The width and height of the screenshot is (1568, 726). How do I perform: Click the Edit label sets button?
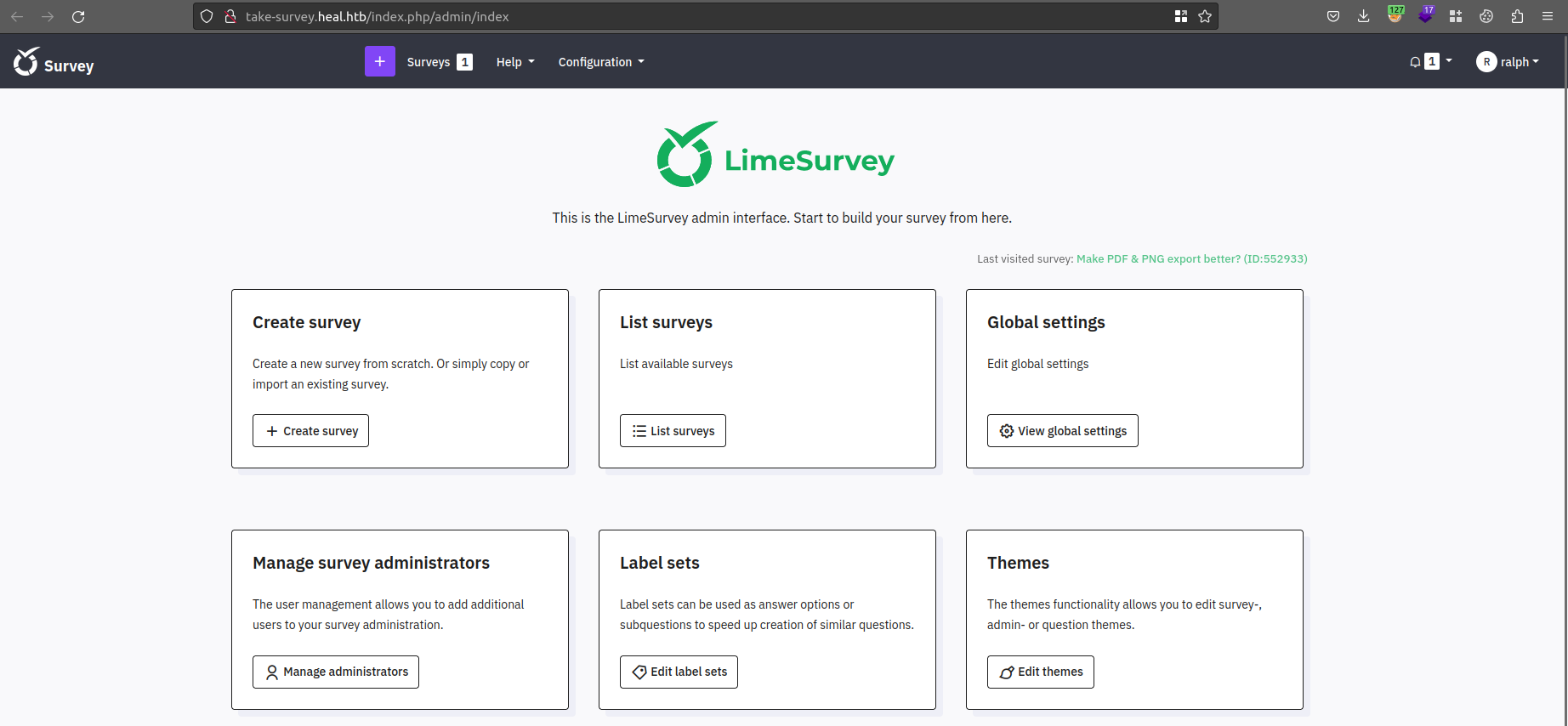tap(679, 672)
